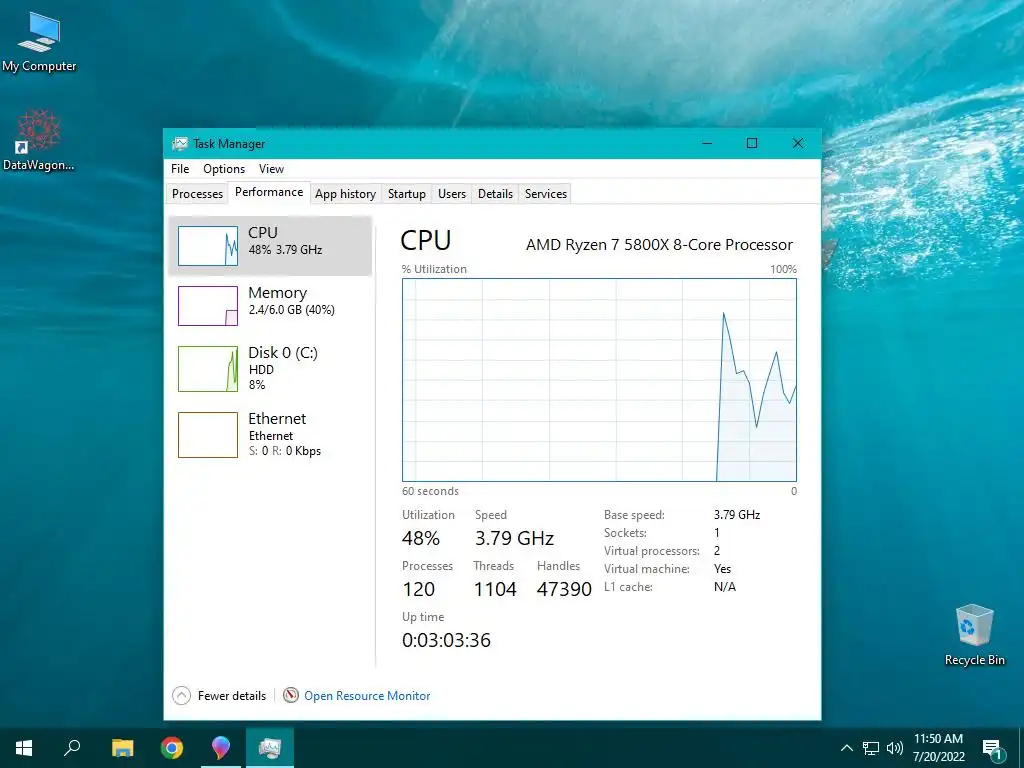Click the AMD Ryzen 7 5800X processor name

click(660, 245)
